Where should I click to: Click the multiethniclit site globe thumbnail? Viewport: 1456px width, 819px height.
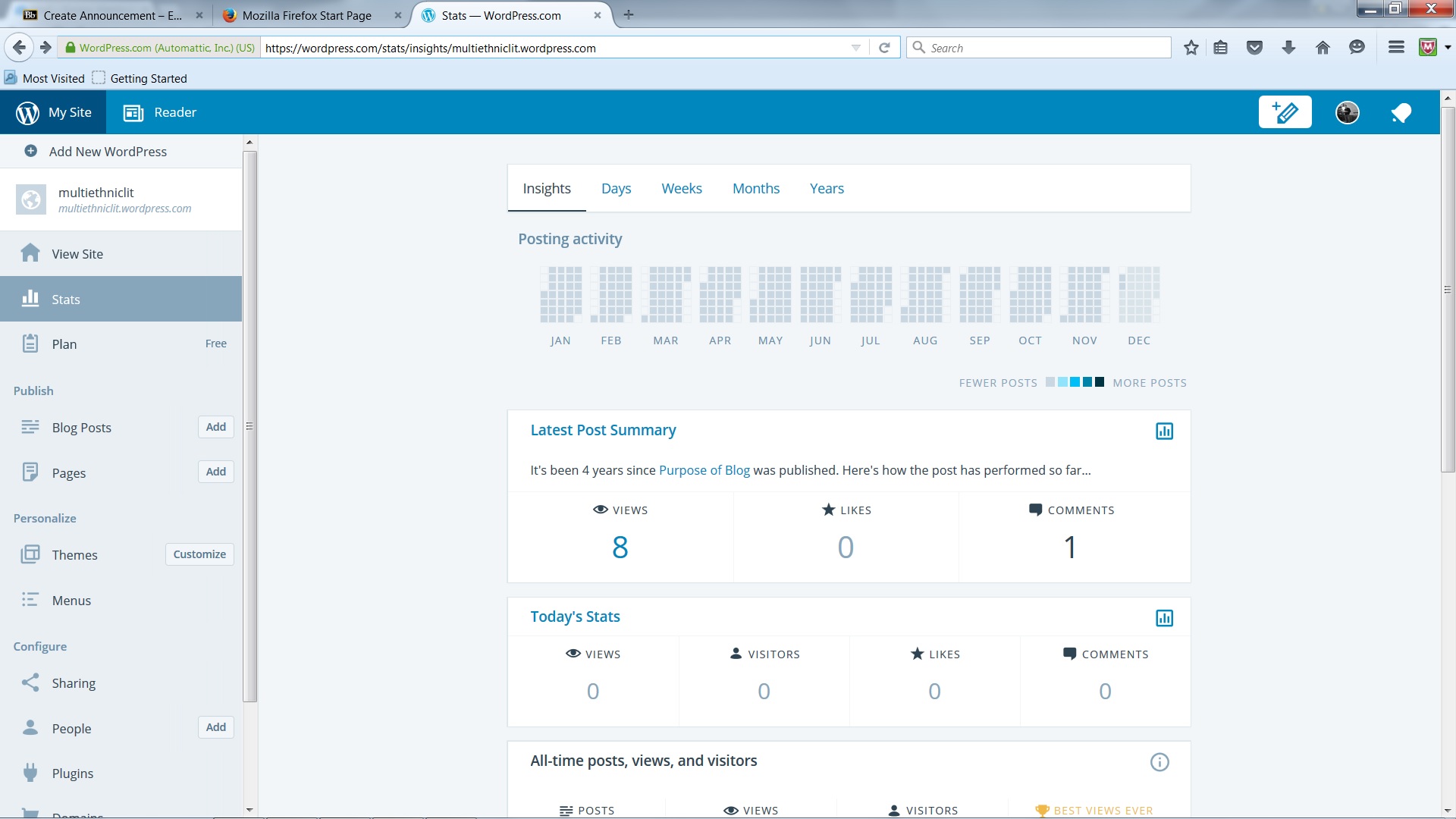(31, 199)
